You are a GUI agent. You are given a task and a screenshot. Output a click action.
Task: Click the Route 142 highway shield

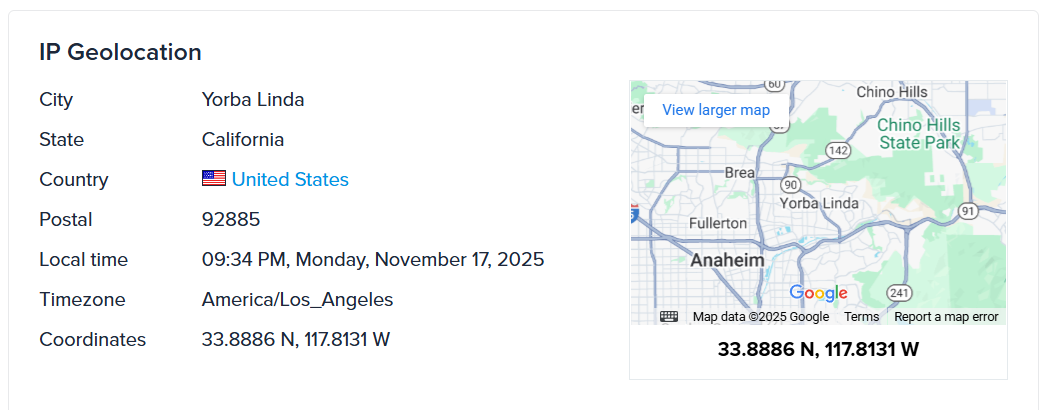coord(838,150)
